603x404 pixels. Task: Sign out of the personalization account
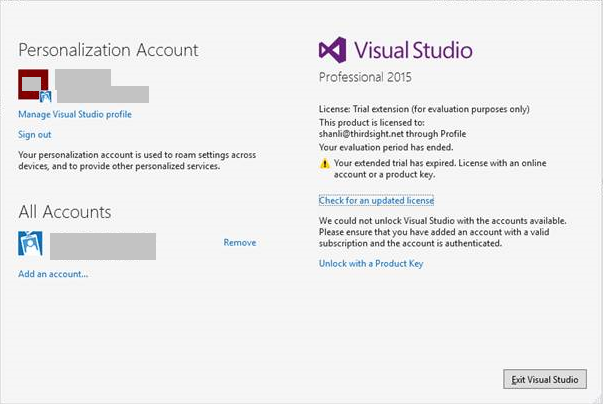click(35, 135)
